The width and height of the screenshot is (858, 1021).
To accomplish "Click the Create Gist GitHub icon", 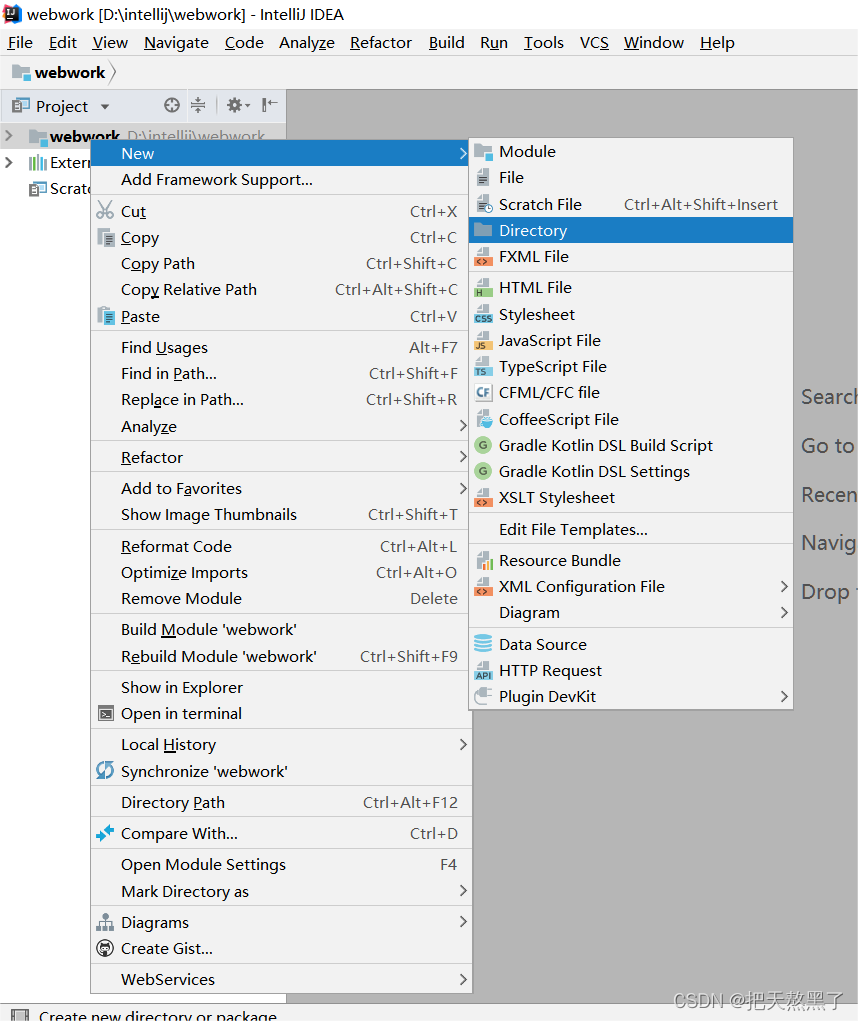I will 105,948.
